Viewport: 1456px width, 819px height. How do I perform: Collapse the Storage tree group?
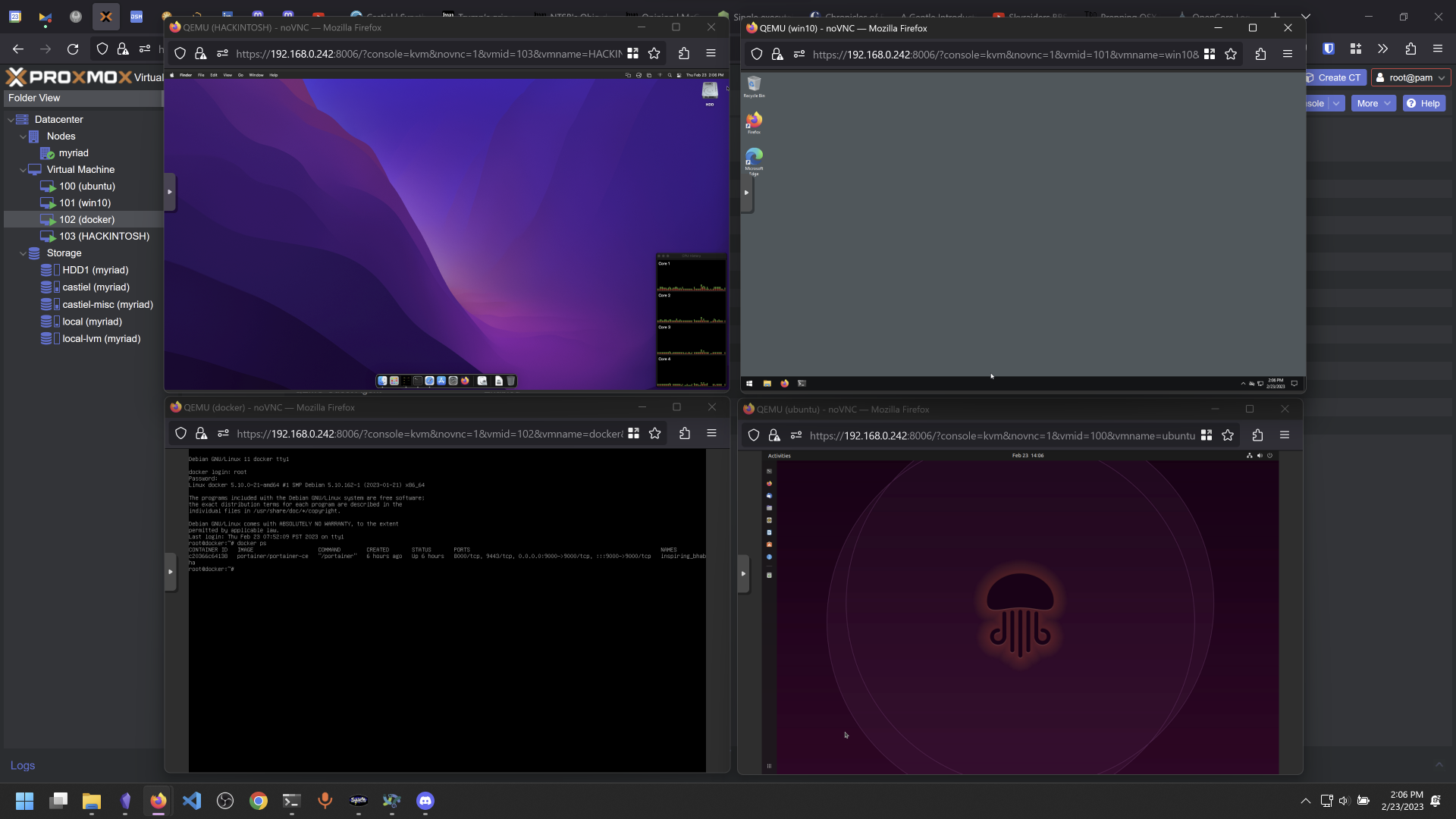(x=23, y=253)
